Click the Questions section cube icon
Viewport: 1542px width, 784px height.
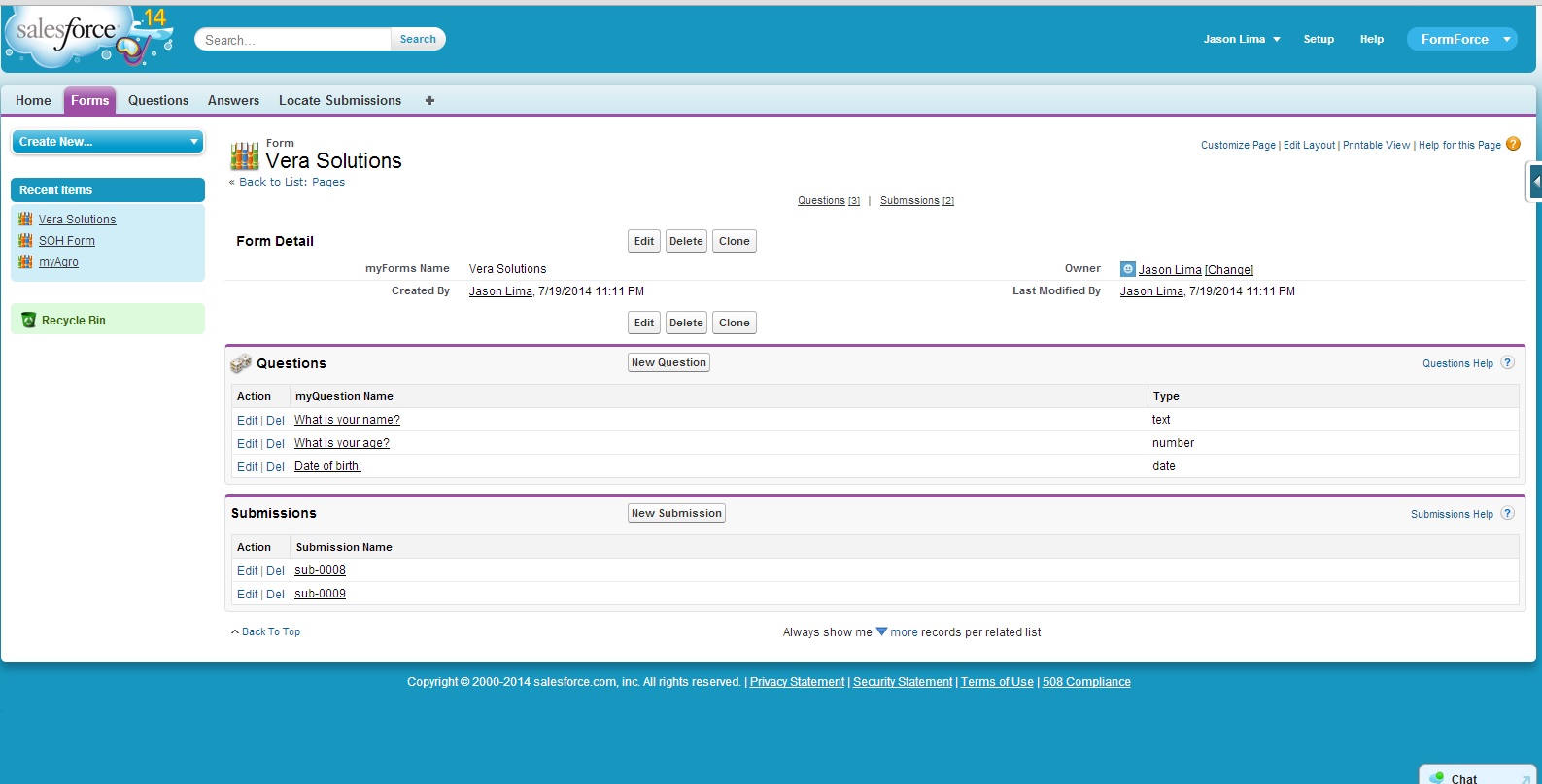[x=241, y=363]
